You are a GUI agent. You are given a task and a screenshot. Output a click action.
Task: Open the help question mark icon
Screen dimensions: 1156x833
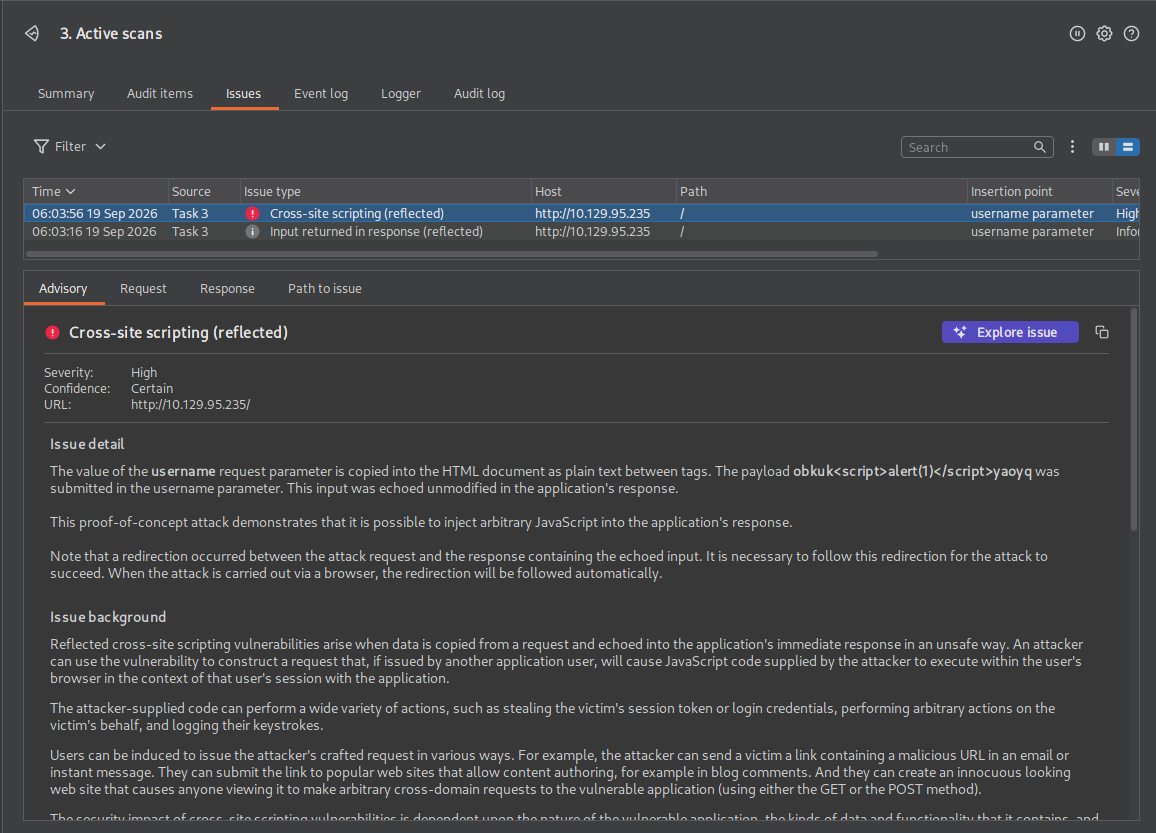(1131, 33)
